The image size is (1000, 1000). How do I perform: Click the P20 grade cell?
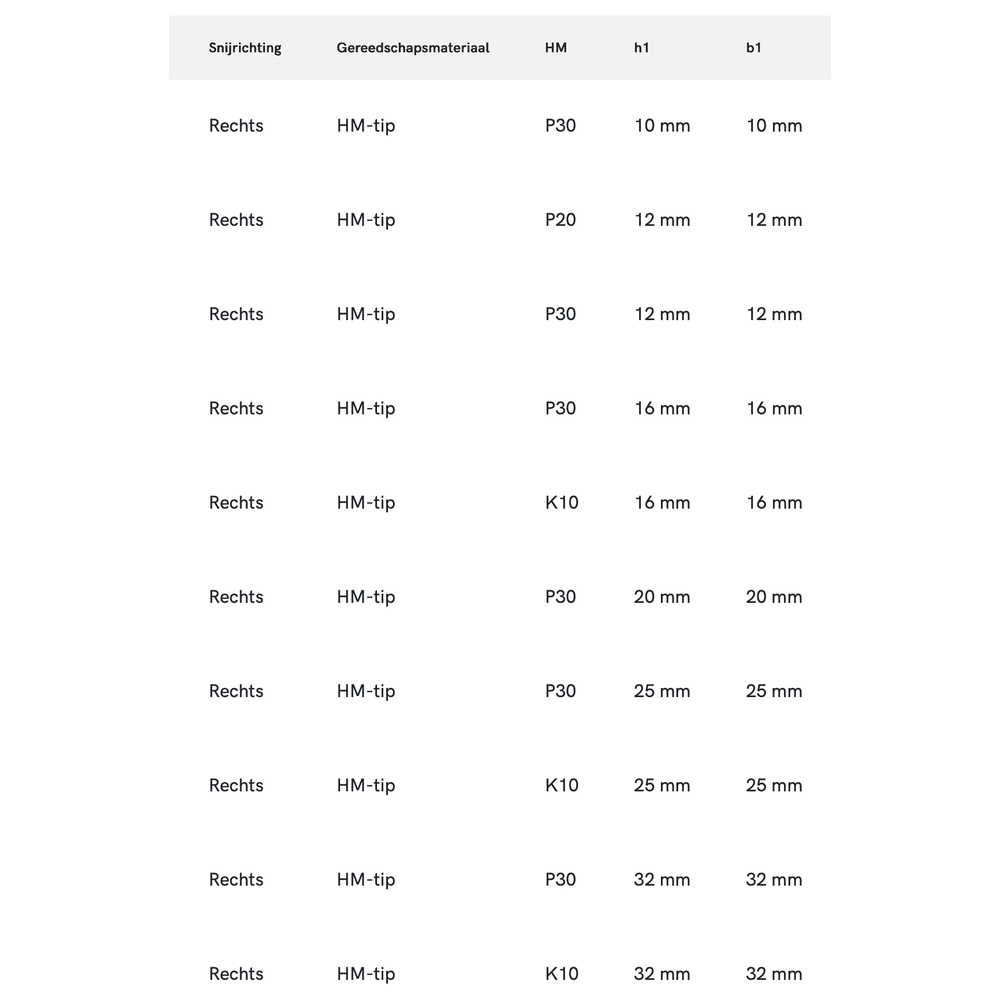561,220
